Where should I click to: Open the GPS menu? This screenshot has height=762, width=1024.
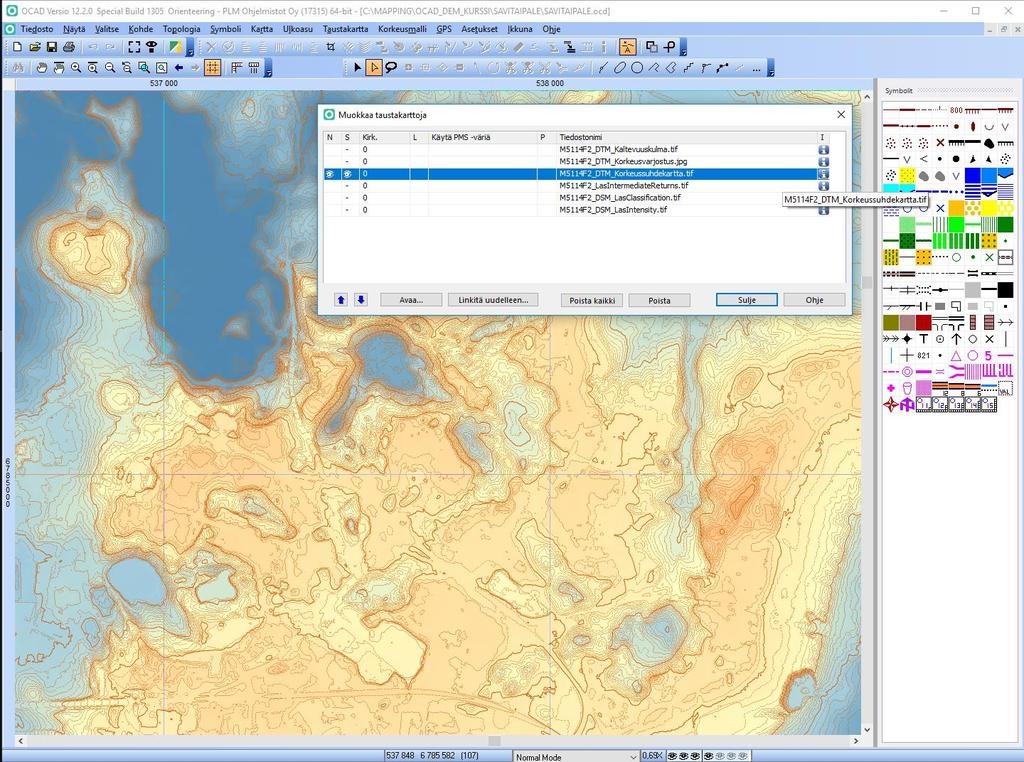pos(444,29)
